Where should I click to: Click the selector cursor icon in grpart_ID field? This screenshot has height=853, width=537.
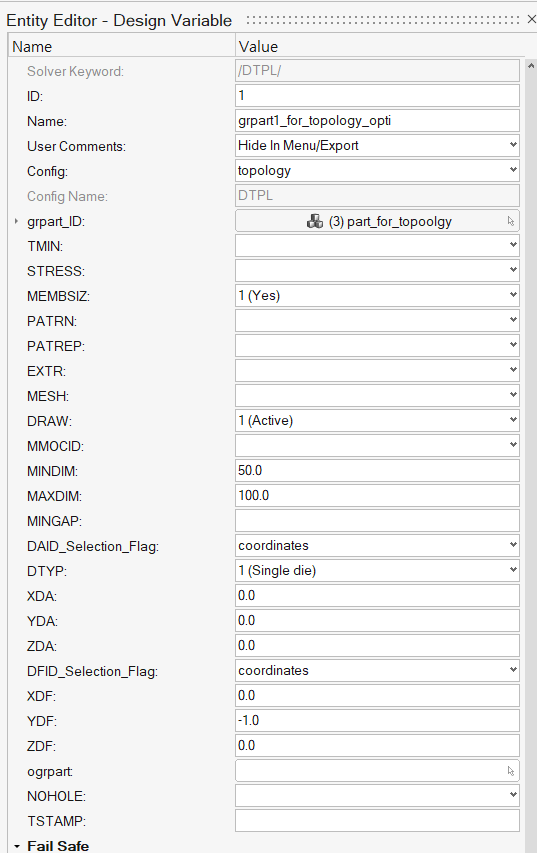pyautogui.click(x=511, y=221)
